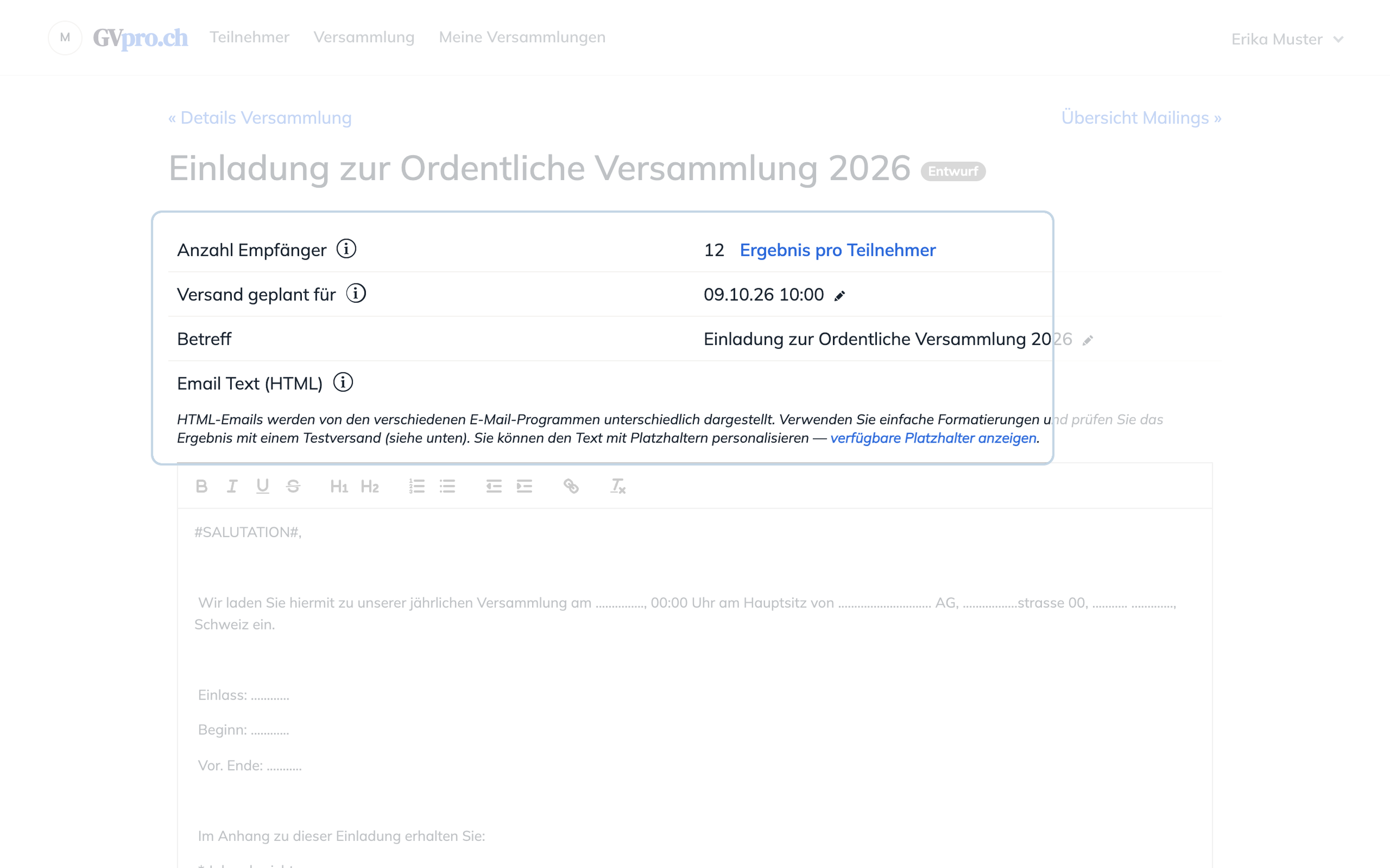
Task: Click the 'Vor. Ende:' line in email text
Action: coord(250,766)
